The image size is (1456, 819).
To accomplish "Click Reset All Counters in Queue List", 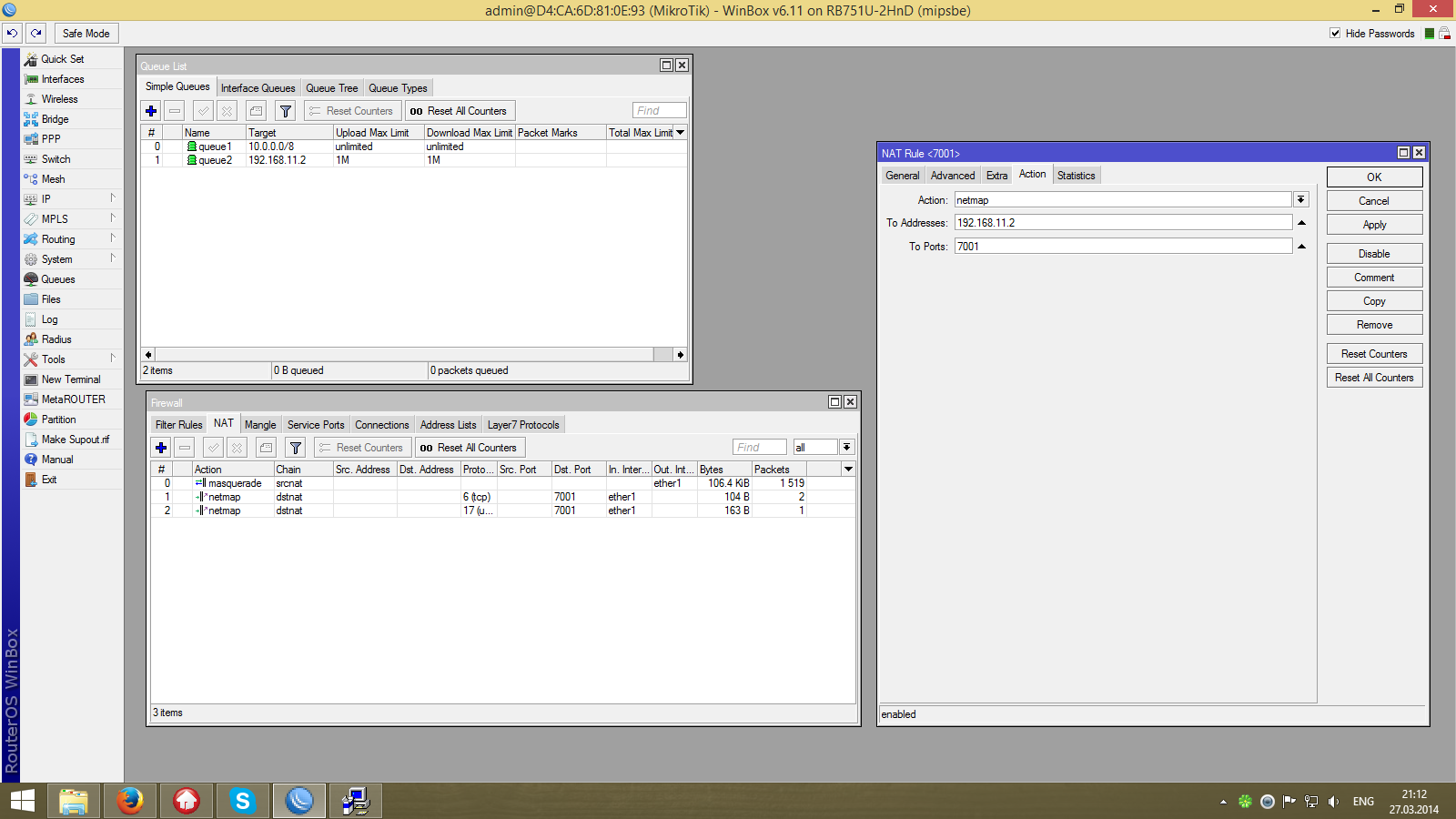I will 460,111.
